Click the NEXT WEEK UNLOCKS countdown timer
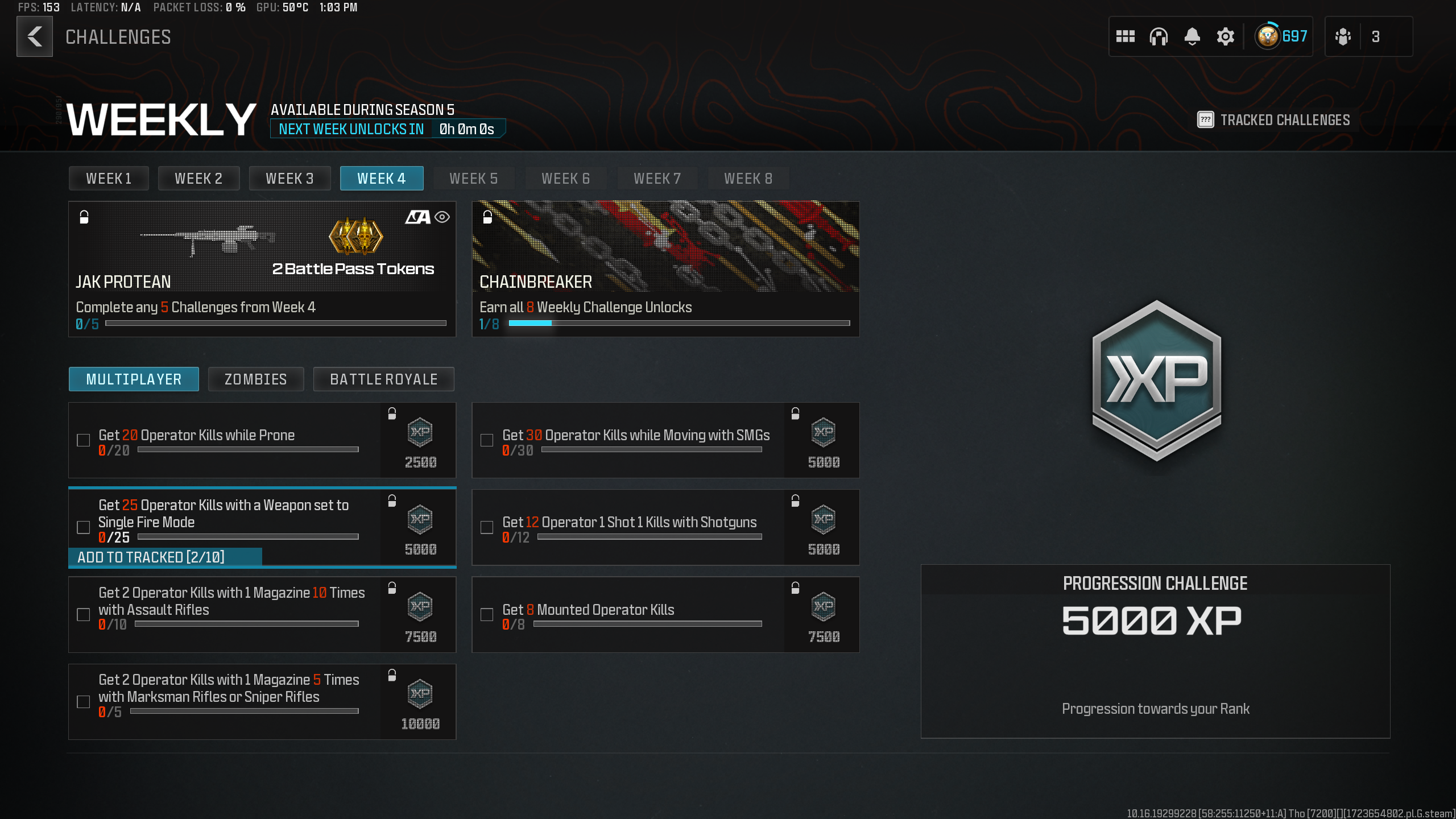 388,129
